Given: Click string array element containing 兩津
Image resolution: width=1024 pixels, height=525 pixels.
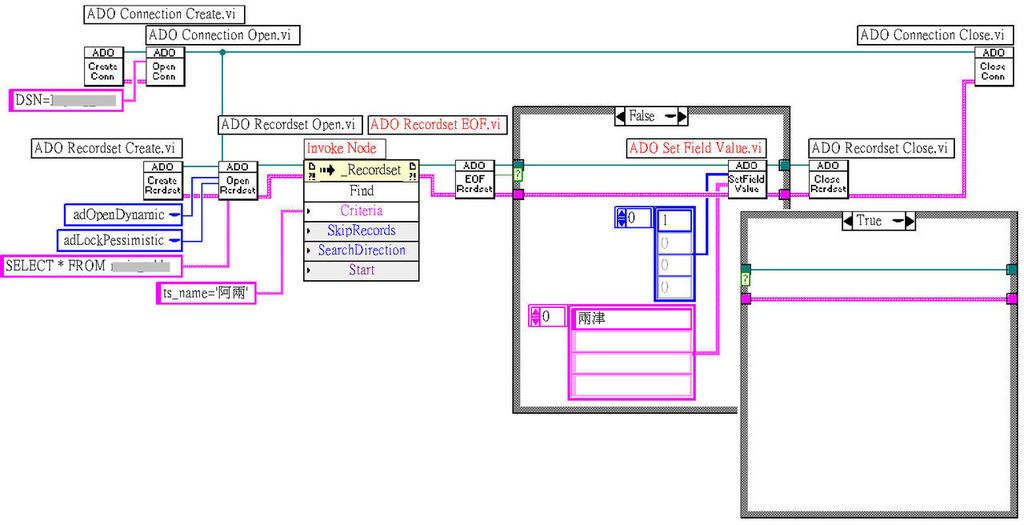Looking at the screenshot, I should coord(632,319).
